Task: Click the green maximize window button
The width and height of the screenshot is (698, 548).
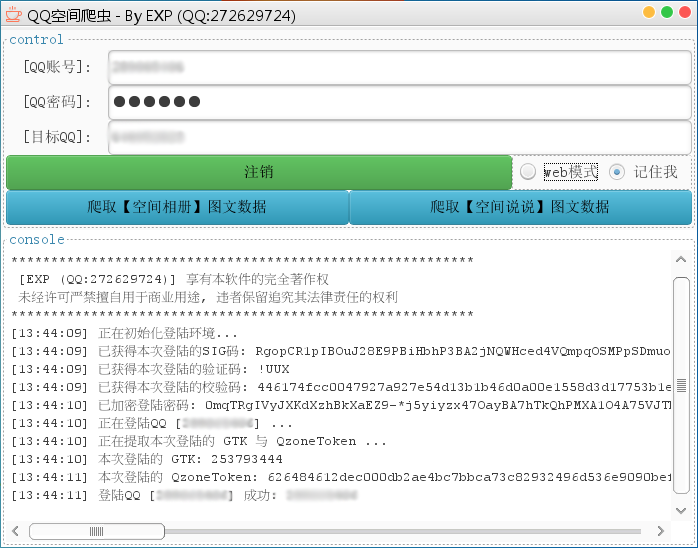Action: 666,12
